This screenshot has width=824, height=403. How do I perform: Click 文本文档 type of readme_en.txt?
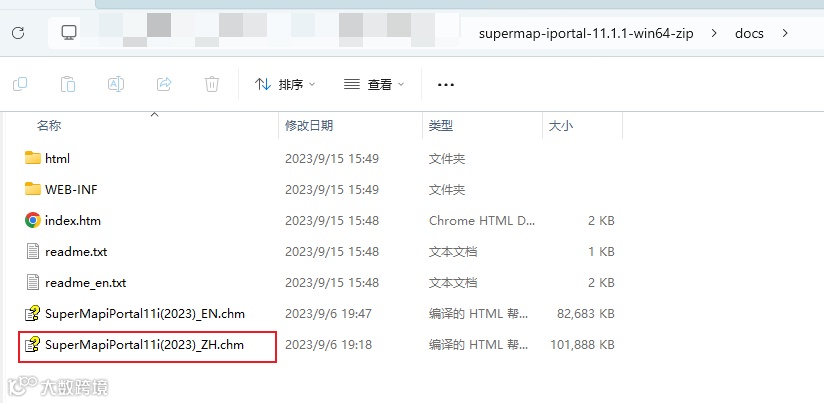coord(453,283)
